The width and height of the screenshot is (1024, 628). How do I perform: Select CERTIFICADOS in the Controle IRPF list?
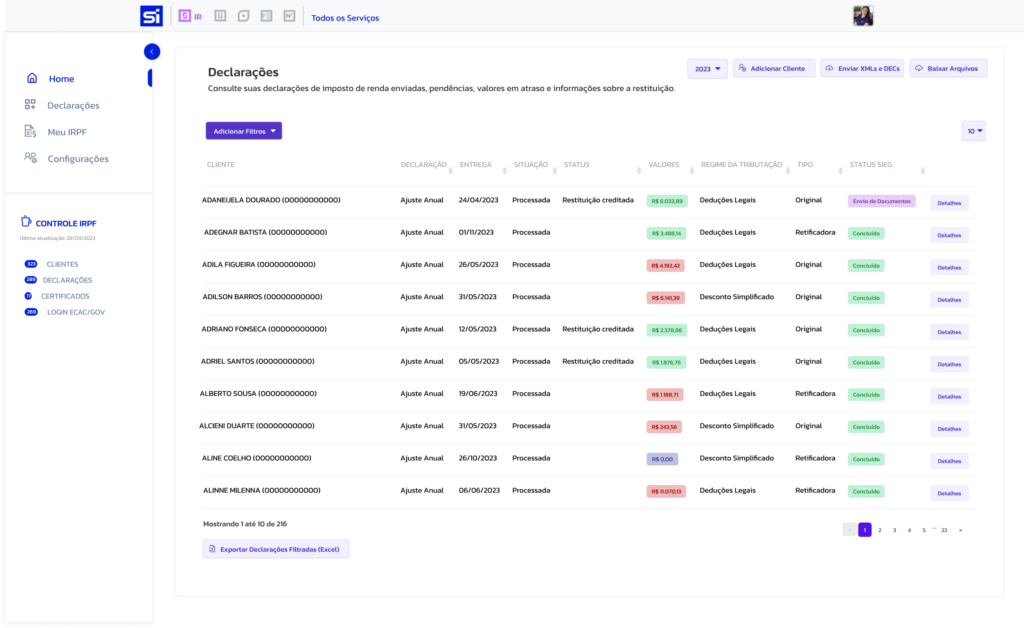[65, 296]
